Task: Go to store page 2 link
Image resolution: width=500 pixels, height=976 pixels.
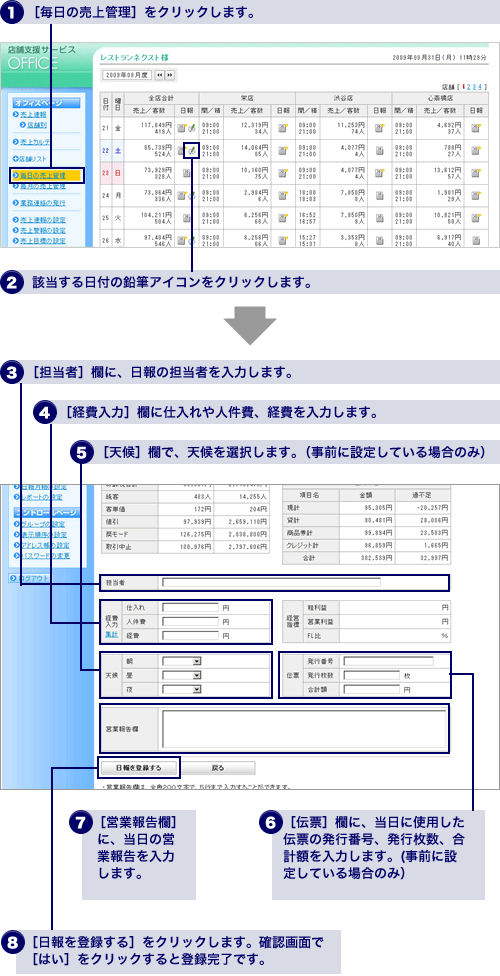Action: 469,87
